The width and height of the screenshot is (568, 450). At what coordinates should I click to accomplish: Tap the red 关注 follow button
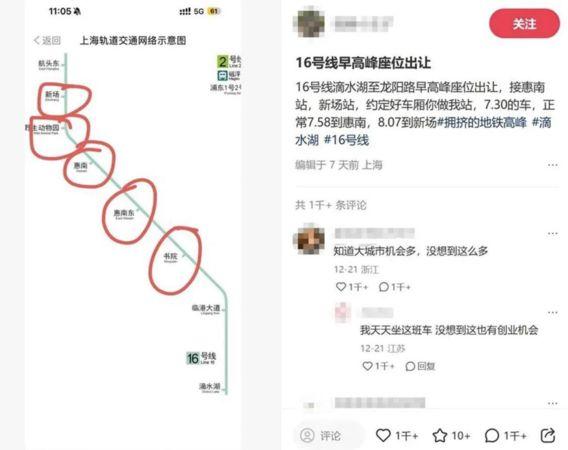pos(524,24)
